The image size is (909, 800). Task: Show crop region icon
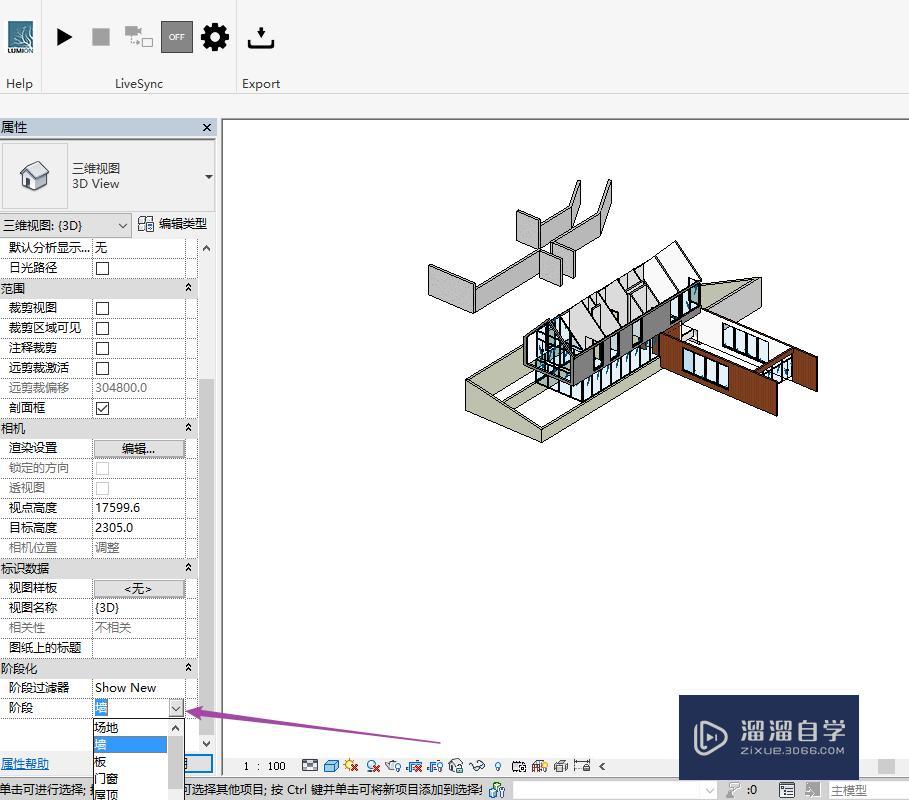tap(435, 766)
